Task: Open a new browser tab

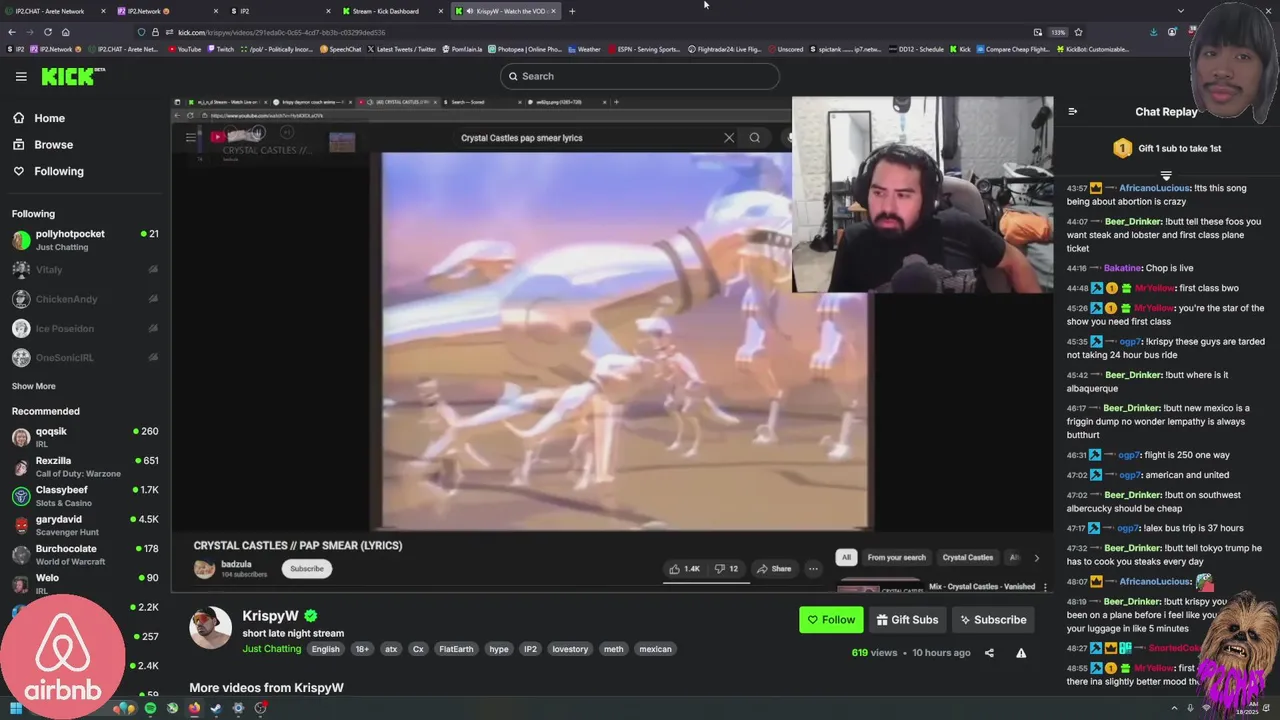Action: tap(572, 11)
